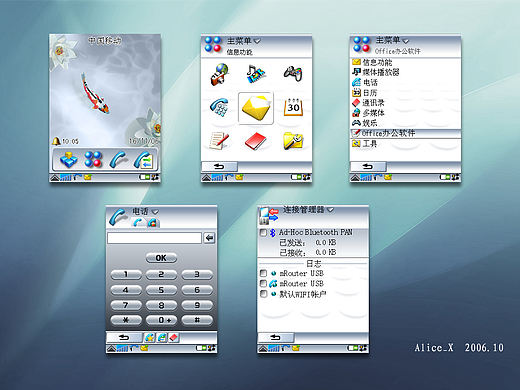Click the four-ball logo in grid menu header
This screenshot has height=390, width=520.
(213, 44)
